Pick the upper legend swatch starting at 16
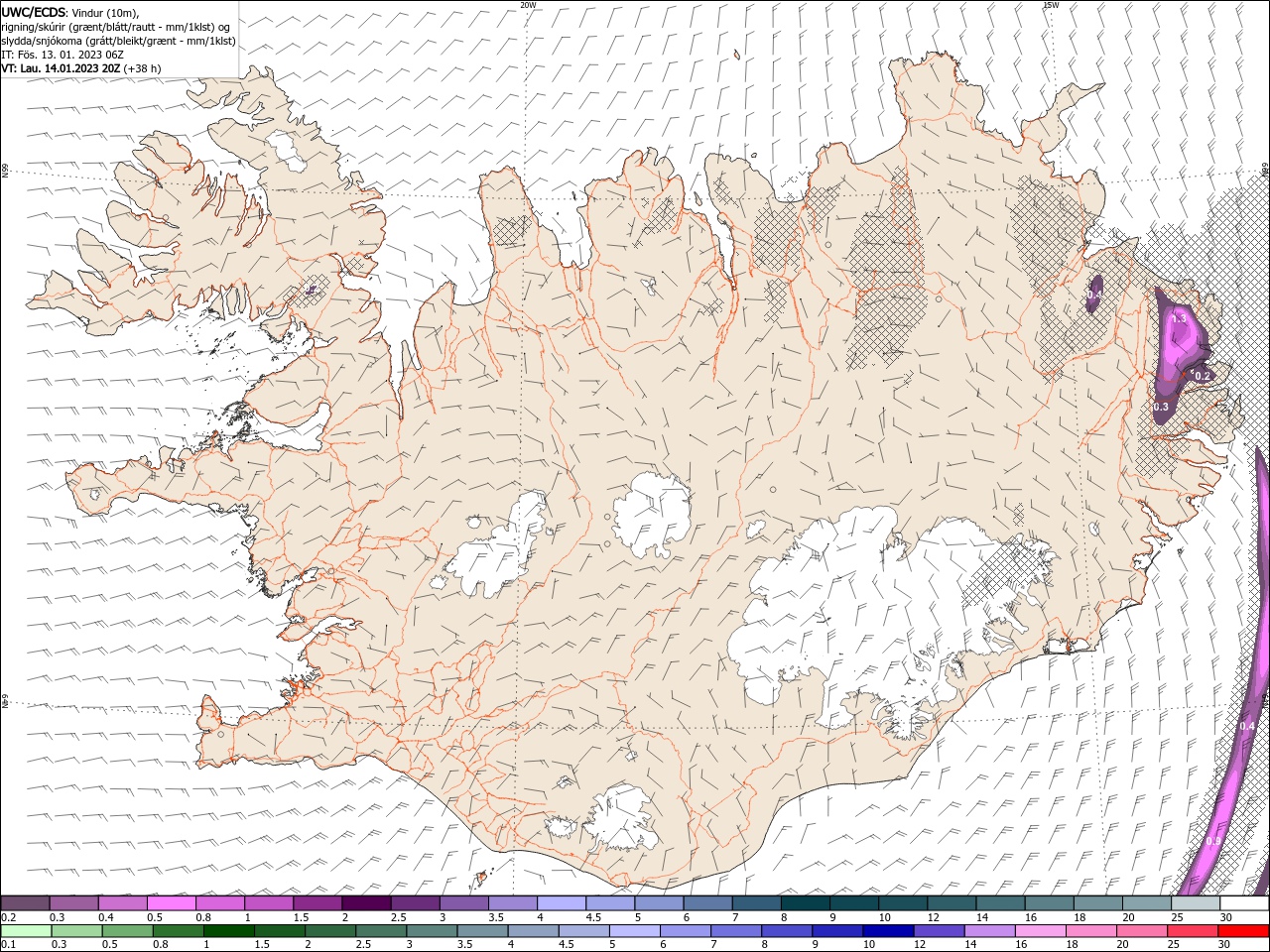1270x952 pixels. coord(1050,902)
